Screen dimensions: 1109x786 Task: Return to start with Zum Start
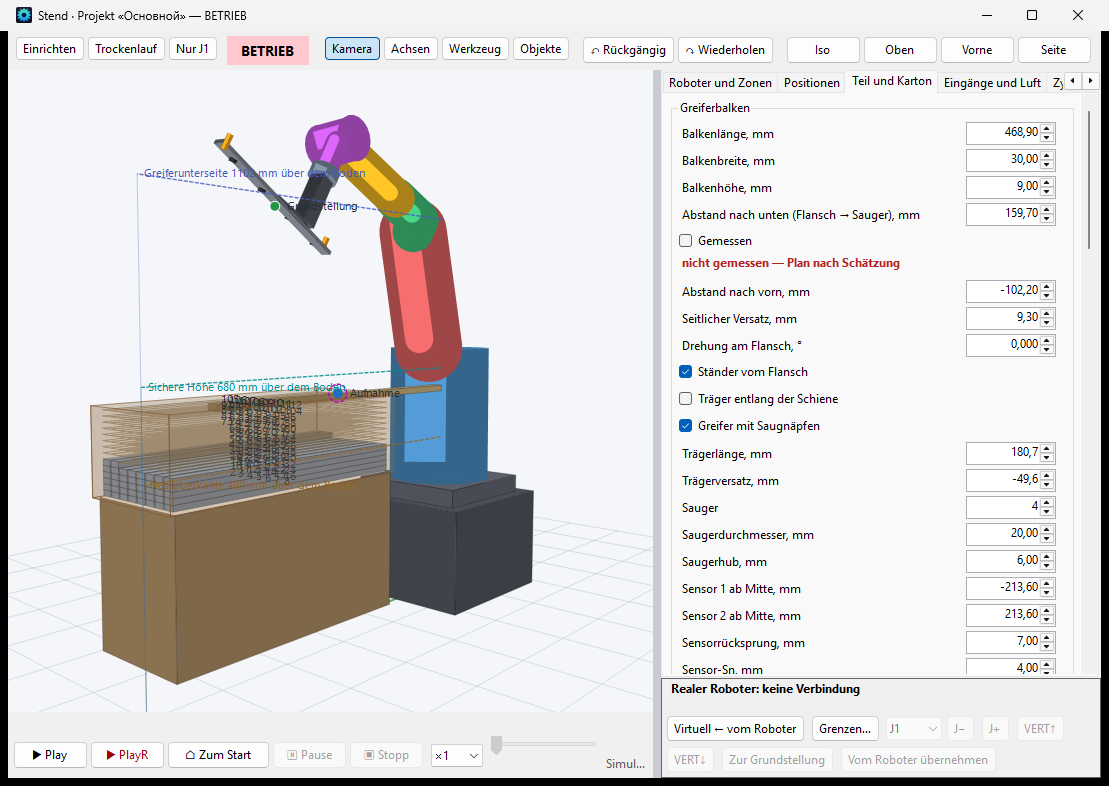(219, 755)
